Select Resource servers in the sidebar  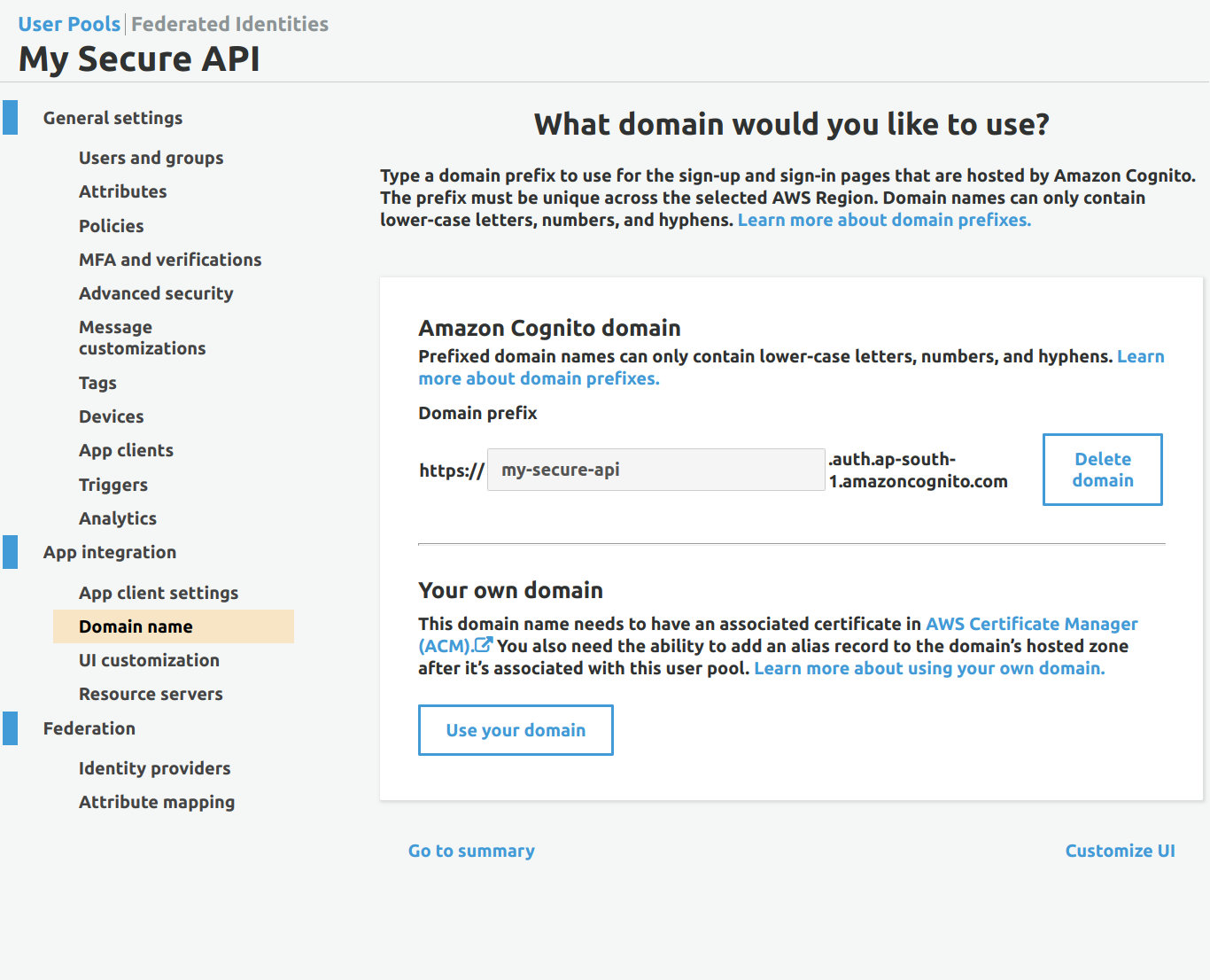click(x=151, y=694)
